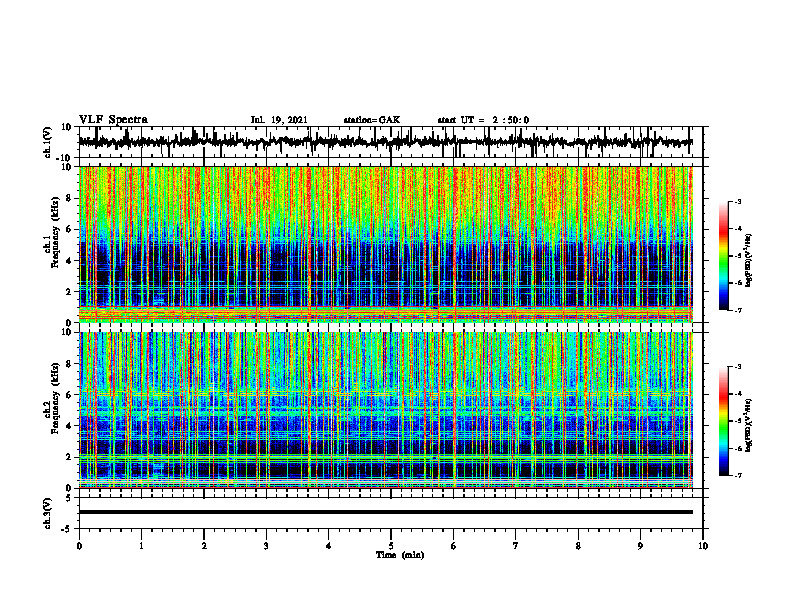Screen dimensions: 792x612
Task: Click the '10' kHz tick on ch.2 spectrogram
Action: (x=67, y=332)
